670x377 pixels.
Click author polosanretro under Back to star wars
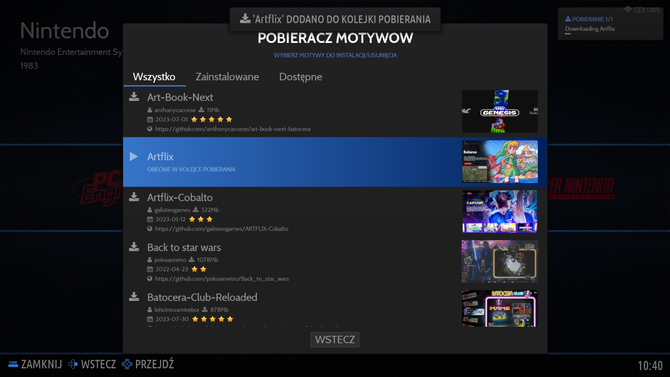tap(170, 260)
